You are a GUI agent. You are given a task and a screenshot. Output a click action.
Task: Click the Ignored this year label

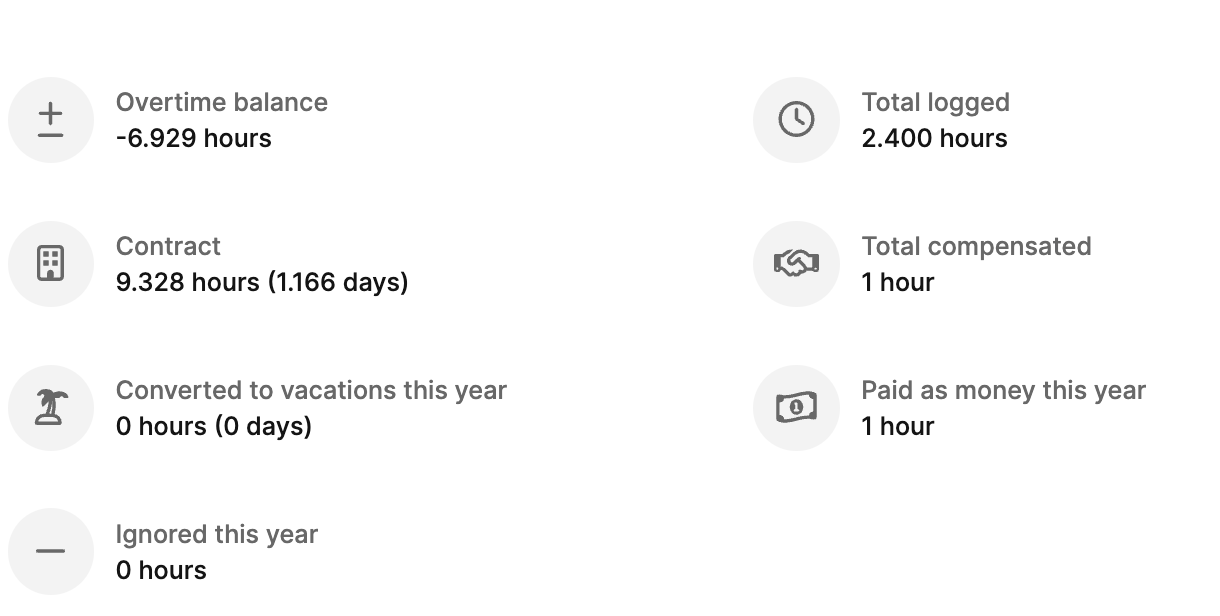point(216,535)
